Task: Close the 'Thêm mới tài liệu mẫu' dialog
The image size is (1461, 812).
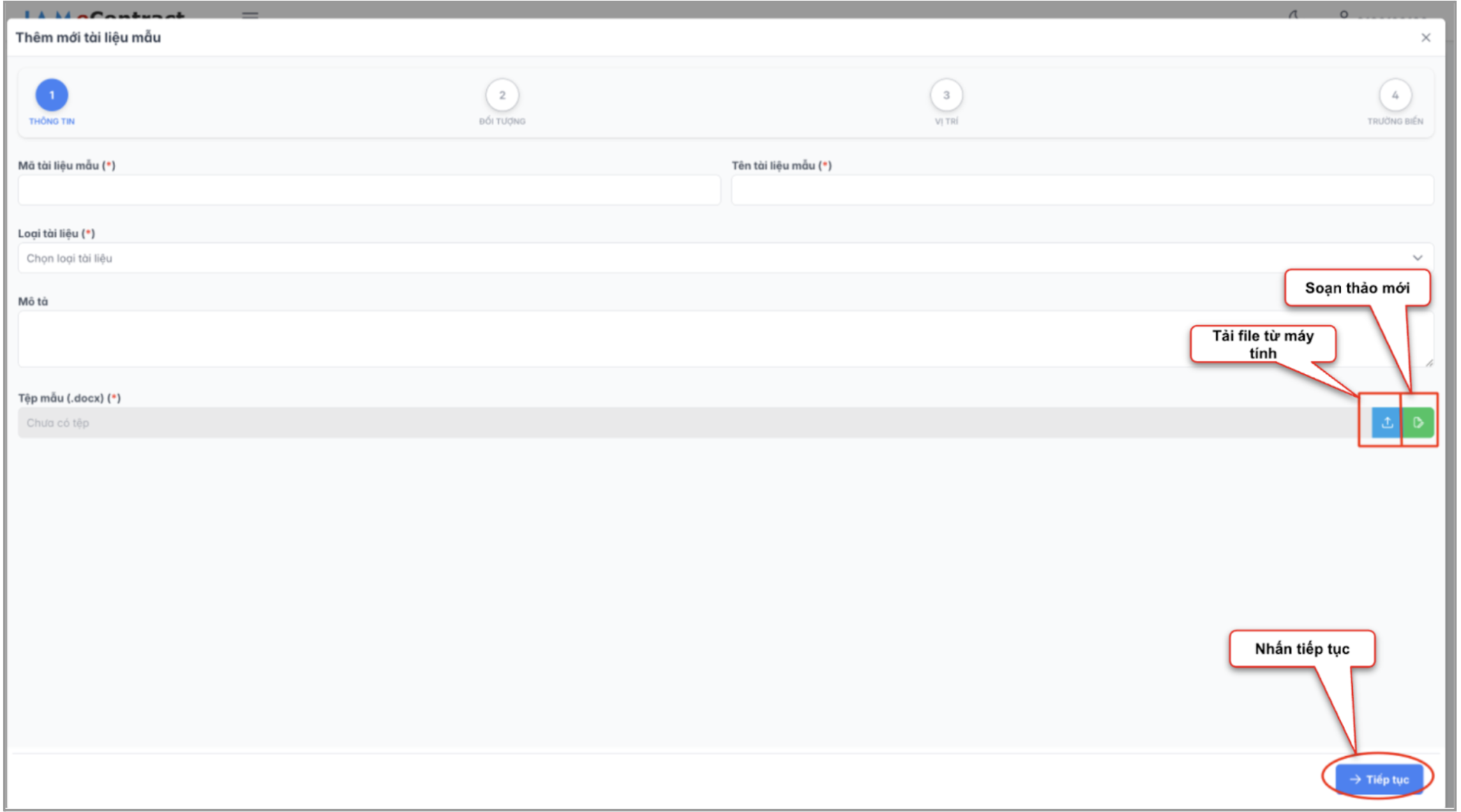Action: [x=1425, y=38]
